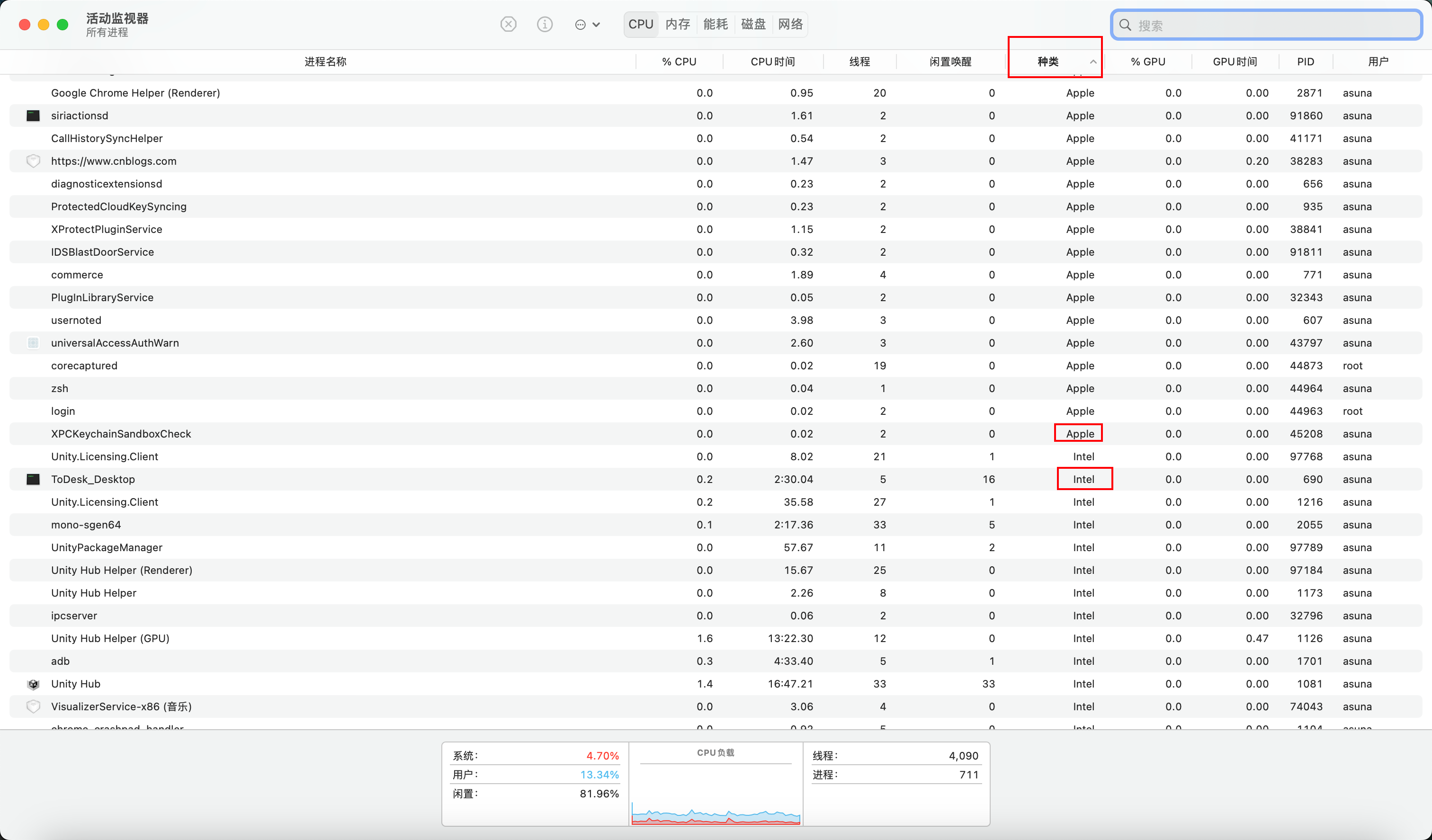Sort by the PID column header
The height and width of the screenshot is (840, 1432).
click(x=1305, y=62)
